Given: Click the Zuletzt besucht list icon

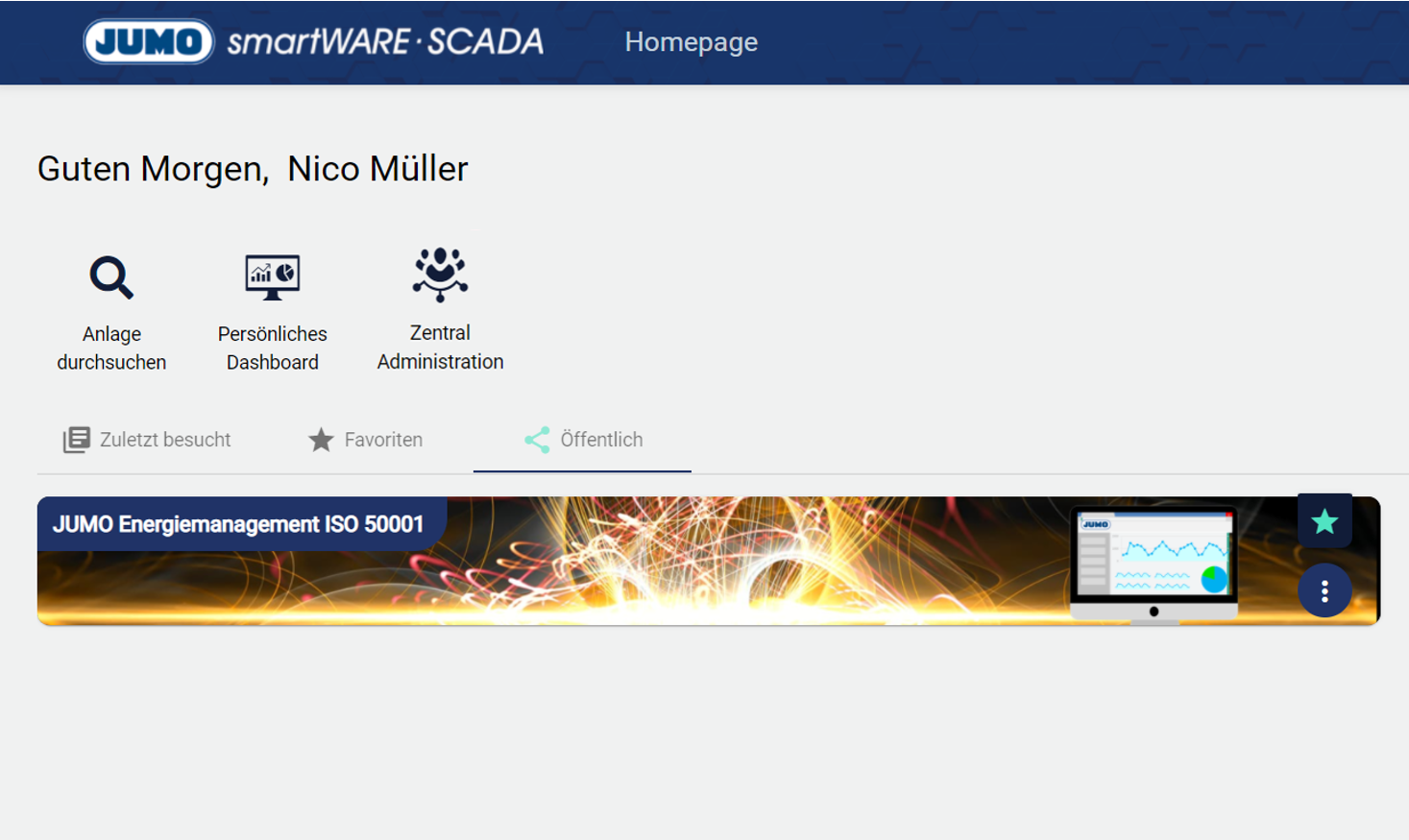Looking at the screenshot, I should click(x=77, y=440).
